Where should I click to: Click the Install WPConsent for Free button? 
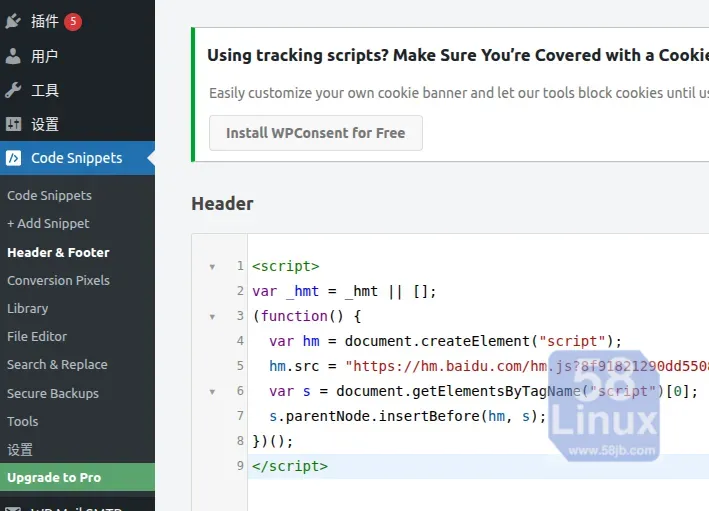click(x=316, y=133)
